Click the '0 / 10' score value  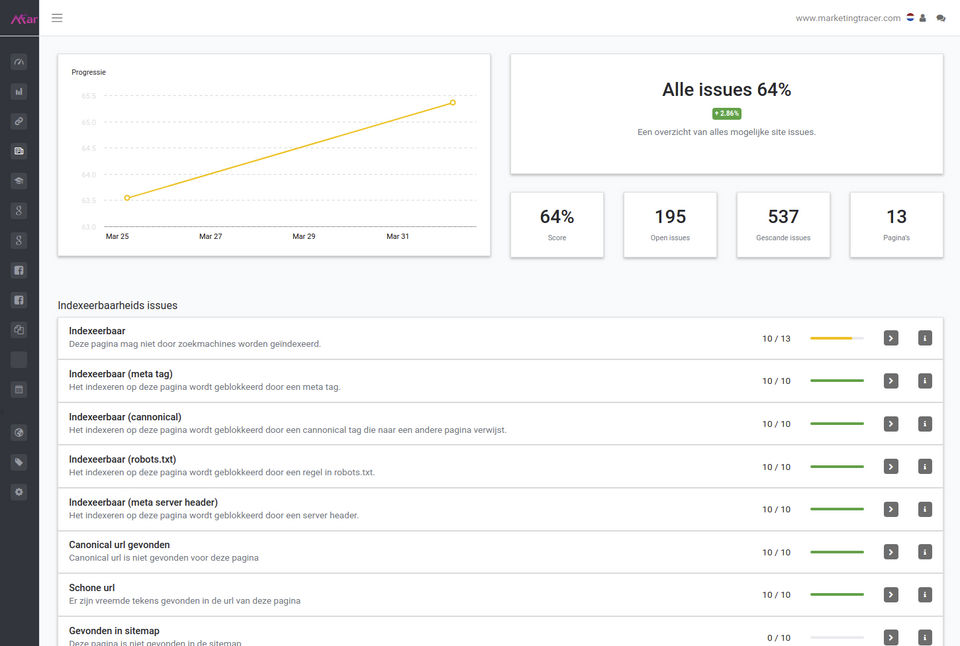(x=779, y=638)
